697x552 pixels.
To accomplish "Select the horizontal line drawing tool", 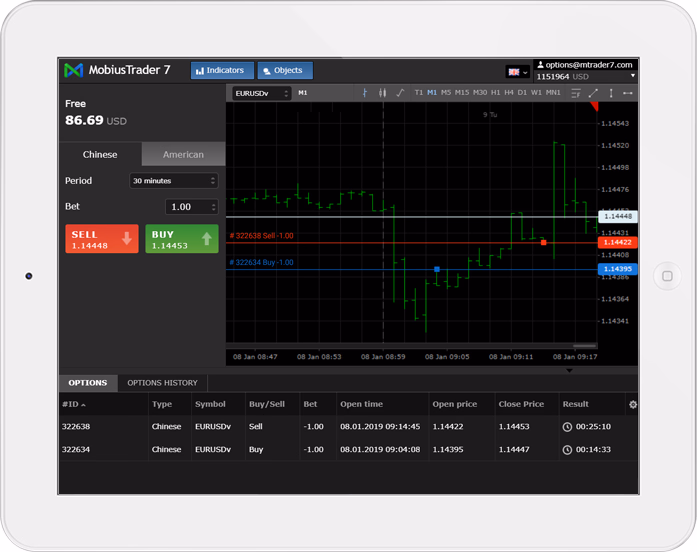I will pyautogui.click(x=628, y=93).
